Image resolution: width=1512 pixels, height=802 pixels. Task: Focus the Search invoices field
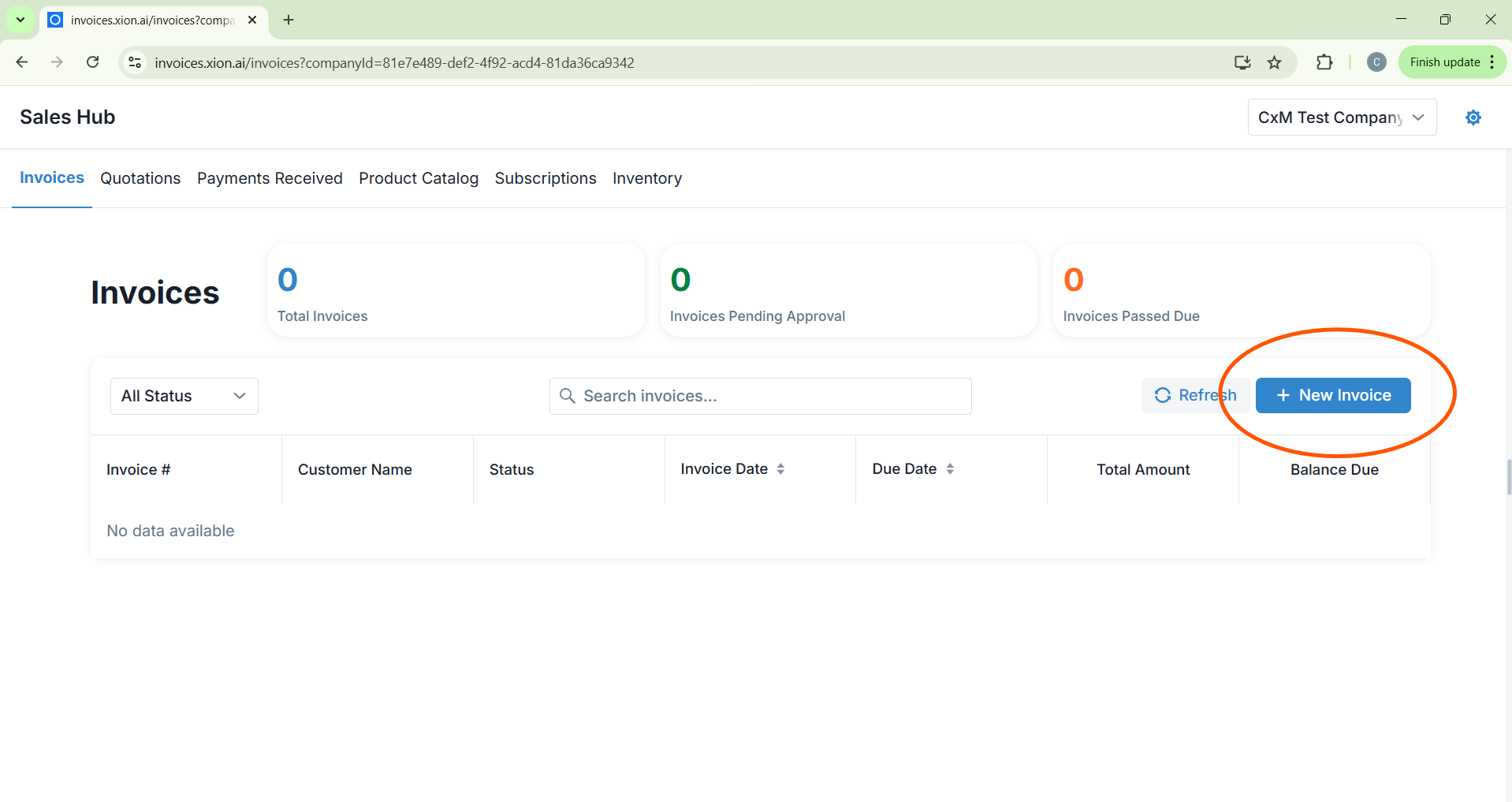[760, 396]
